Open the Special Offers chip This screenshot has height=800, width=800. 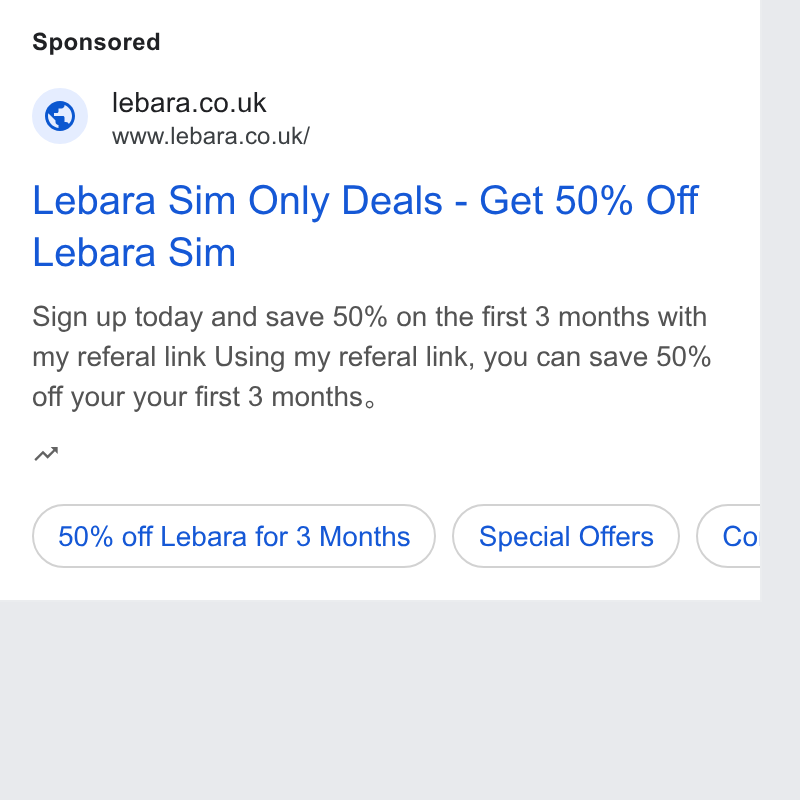pos(566,536)
